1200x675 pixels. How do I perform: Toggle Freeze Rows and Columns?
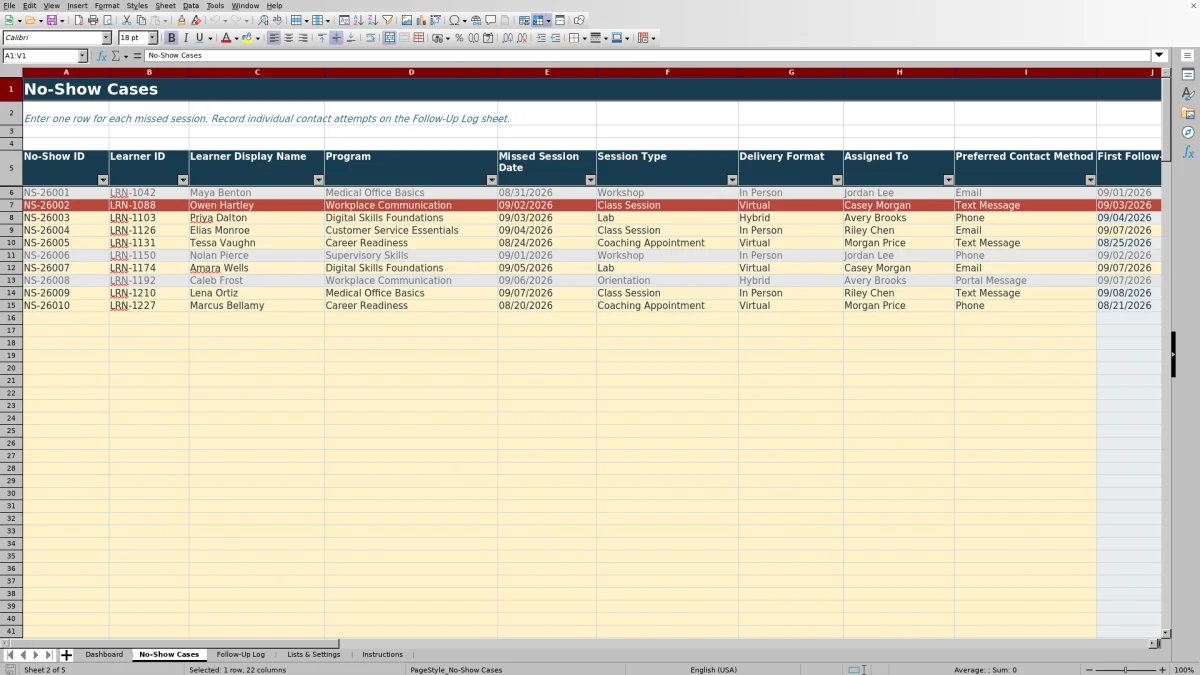coord(538,20)
